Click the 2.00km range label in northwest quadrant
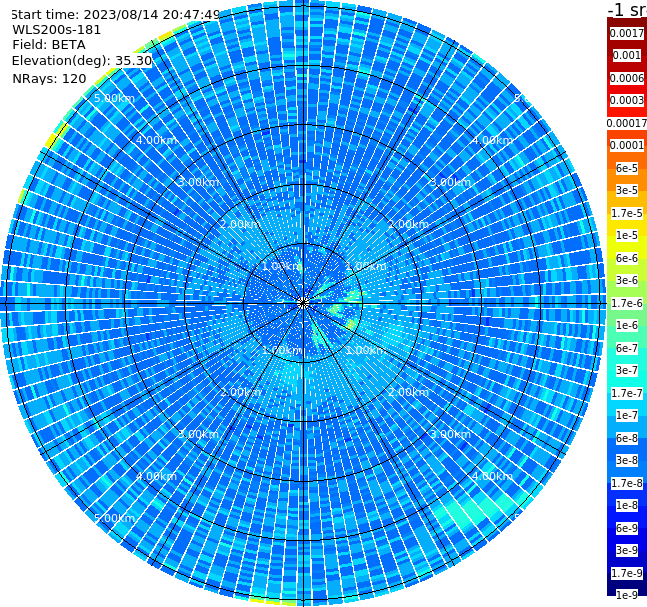This screenshot has height=607, width=647. pos(240,224)
